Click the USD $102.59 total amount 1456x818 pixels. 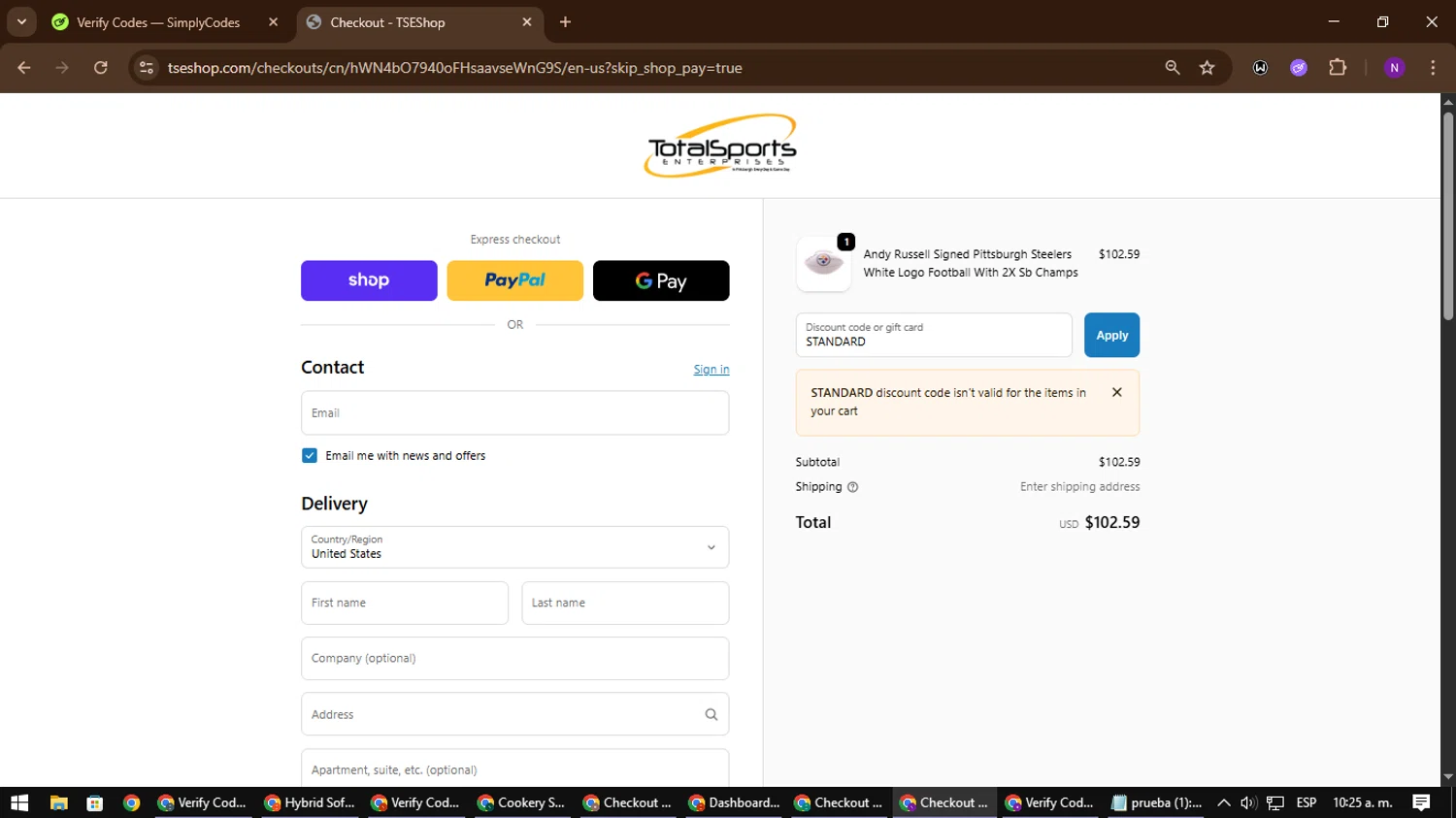pos(1100,523)
